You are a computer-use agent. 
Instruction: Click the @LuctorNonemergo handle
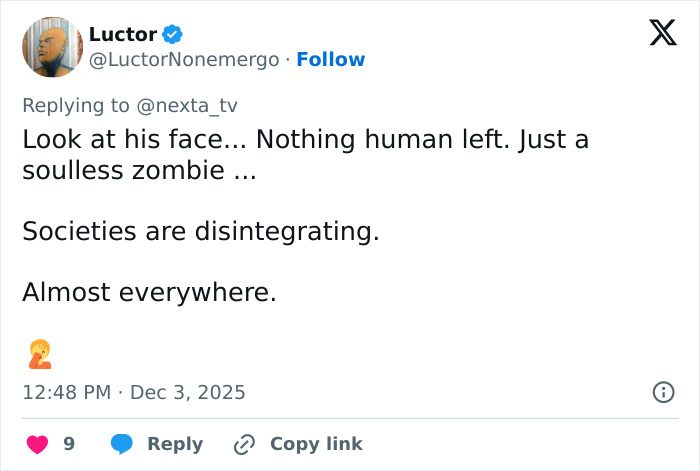click(x=184, y=60)
